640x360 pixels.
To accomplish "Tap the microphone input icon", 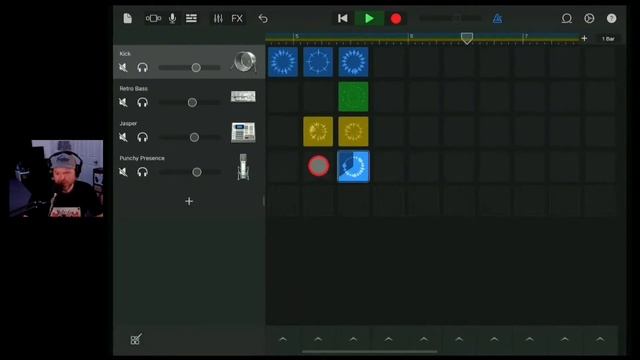I will (x=173, y=18).
